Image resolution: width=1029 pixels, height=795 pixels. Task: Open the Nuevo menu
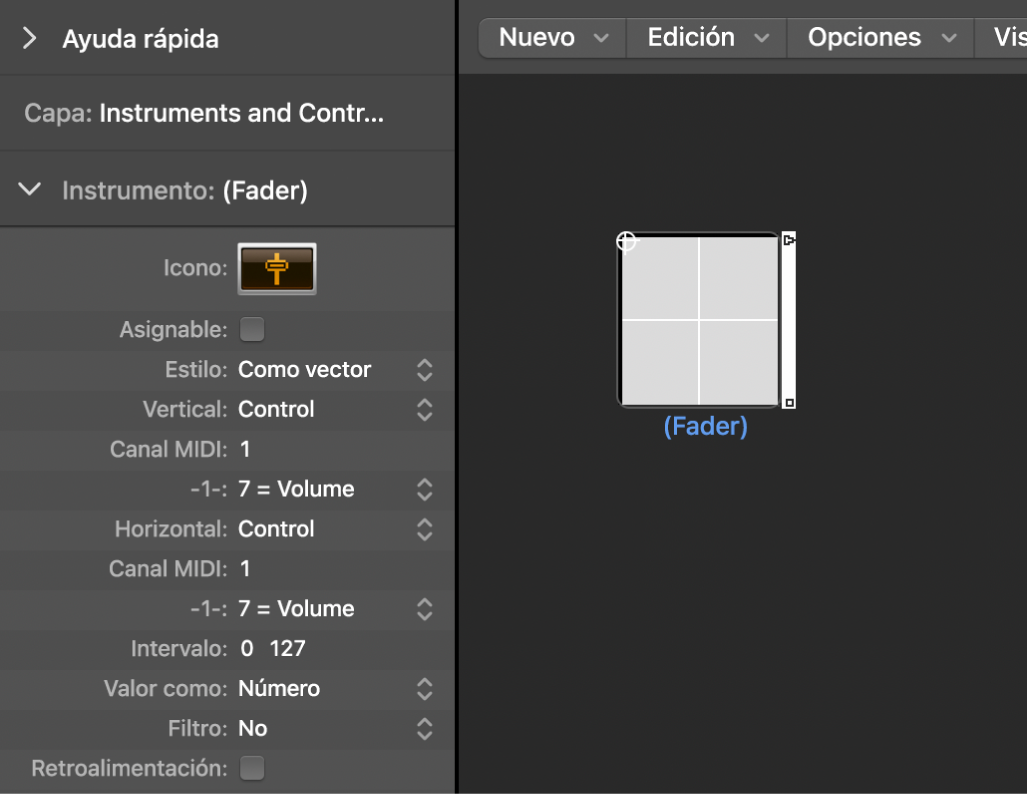tap(551, 37)
